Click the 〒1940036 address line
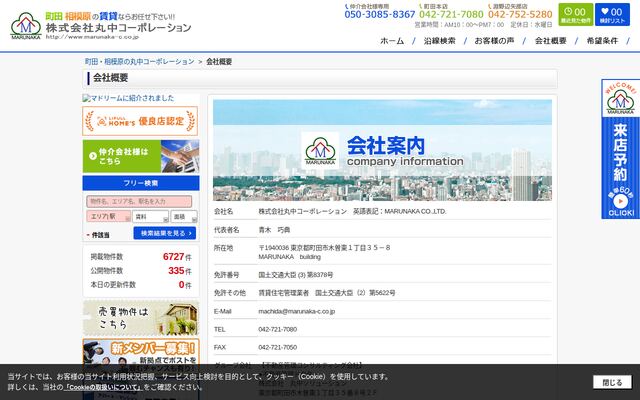The height and width of the screenshot is (400, 640). tap(324, 247)
